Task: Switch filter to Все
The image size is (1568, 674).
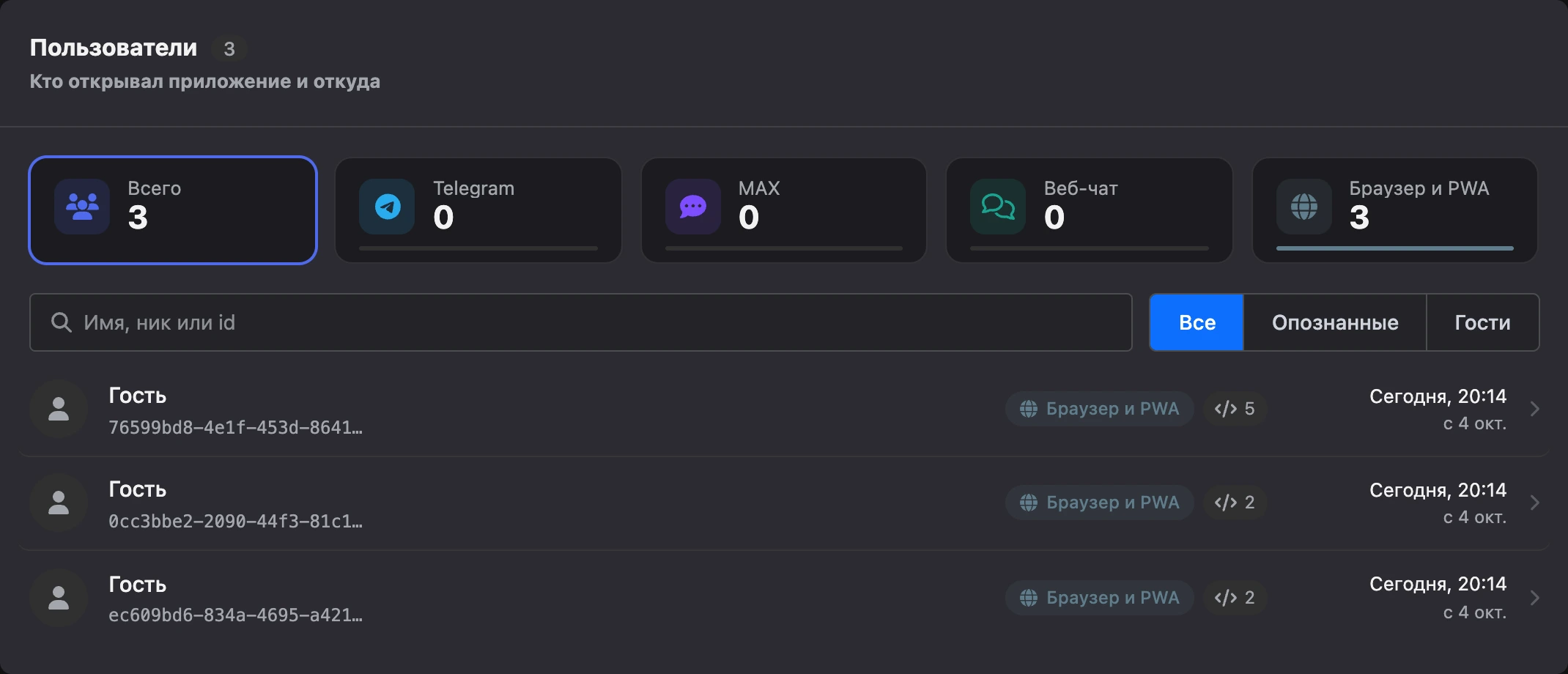Action: click(1197, 322)
